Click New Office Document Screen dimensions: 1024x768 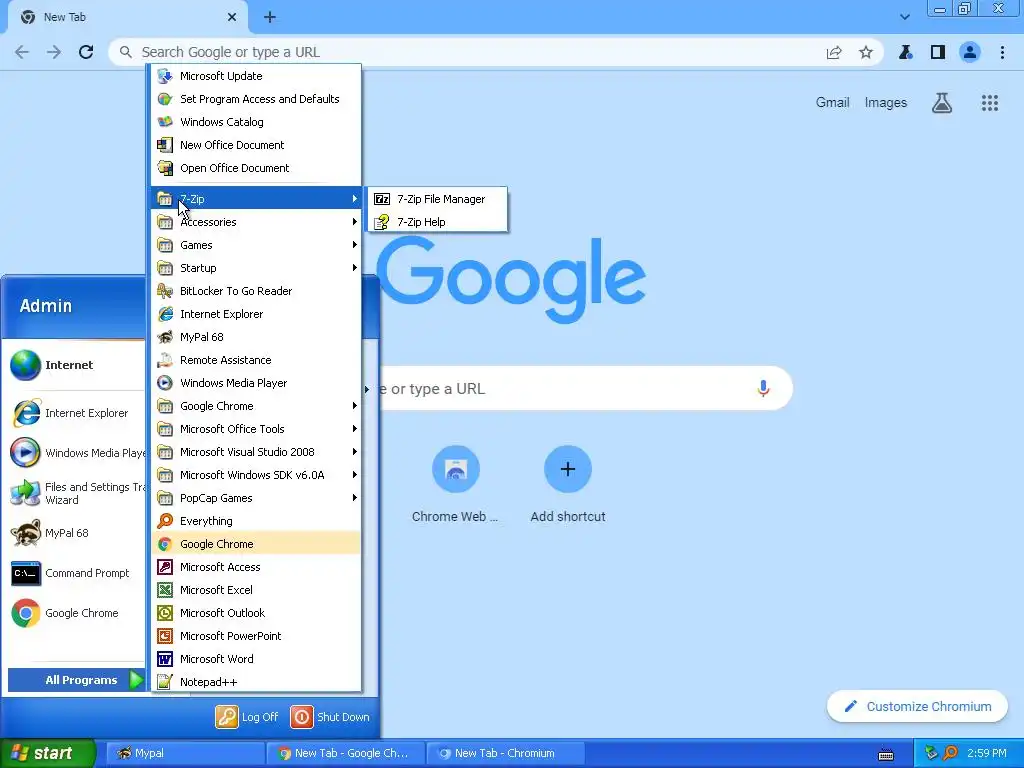pyautogui.click(x=256, y=145)
